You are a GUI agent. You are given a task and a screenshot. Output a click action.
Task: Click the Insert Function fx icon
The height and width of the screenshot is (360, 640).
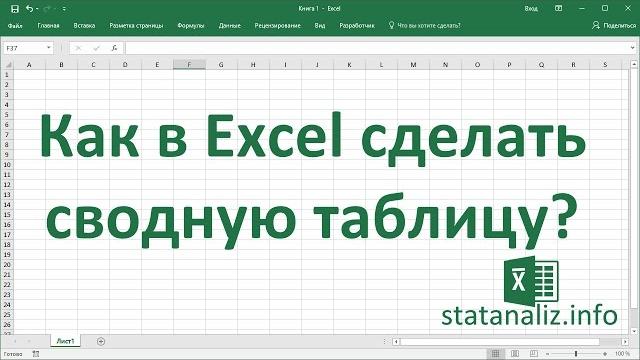[114, 48]
